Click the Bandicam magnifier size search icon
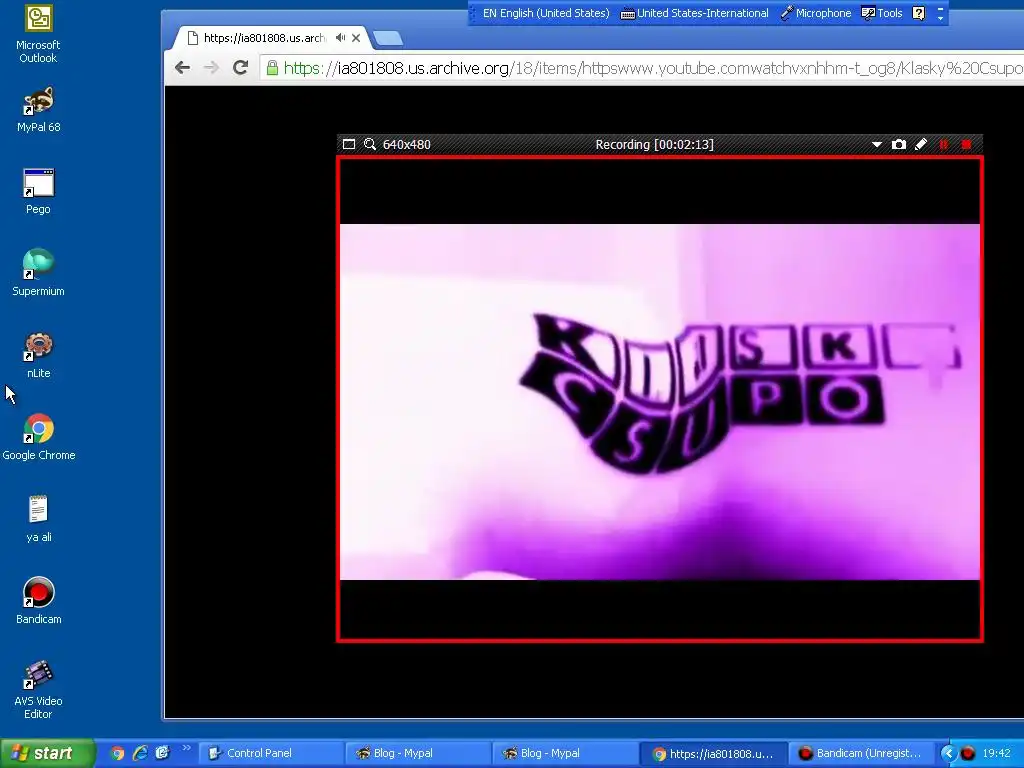This screenshot has width=1024, height=768. point(370,144)
